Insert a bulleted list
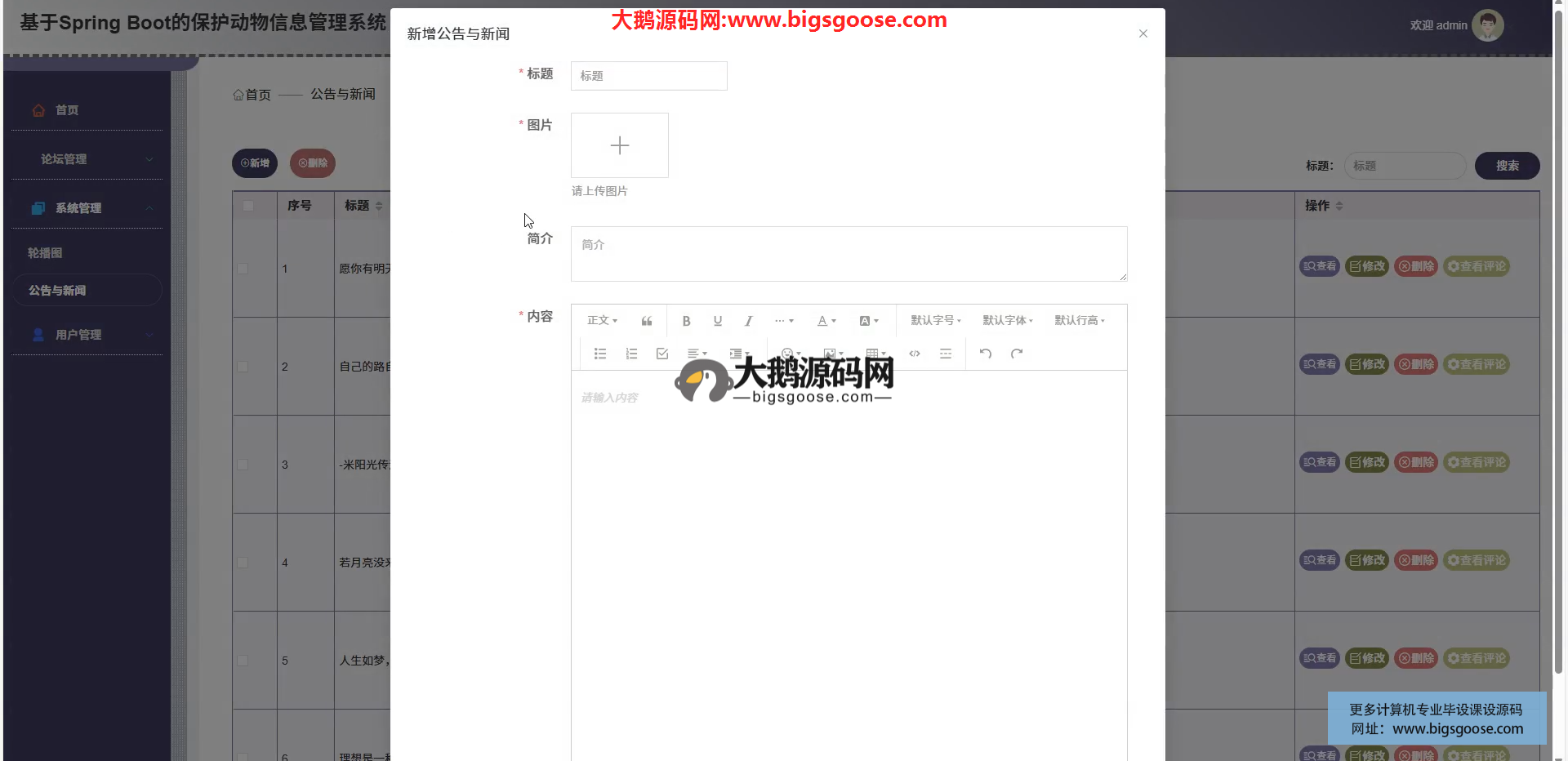Screen dimensions: 1568x761 click(600, 354)
